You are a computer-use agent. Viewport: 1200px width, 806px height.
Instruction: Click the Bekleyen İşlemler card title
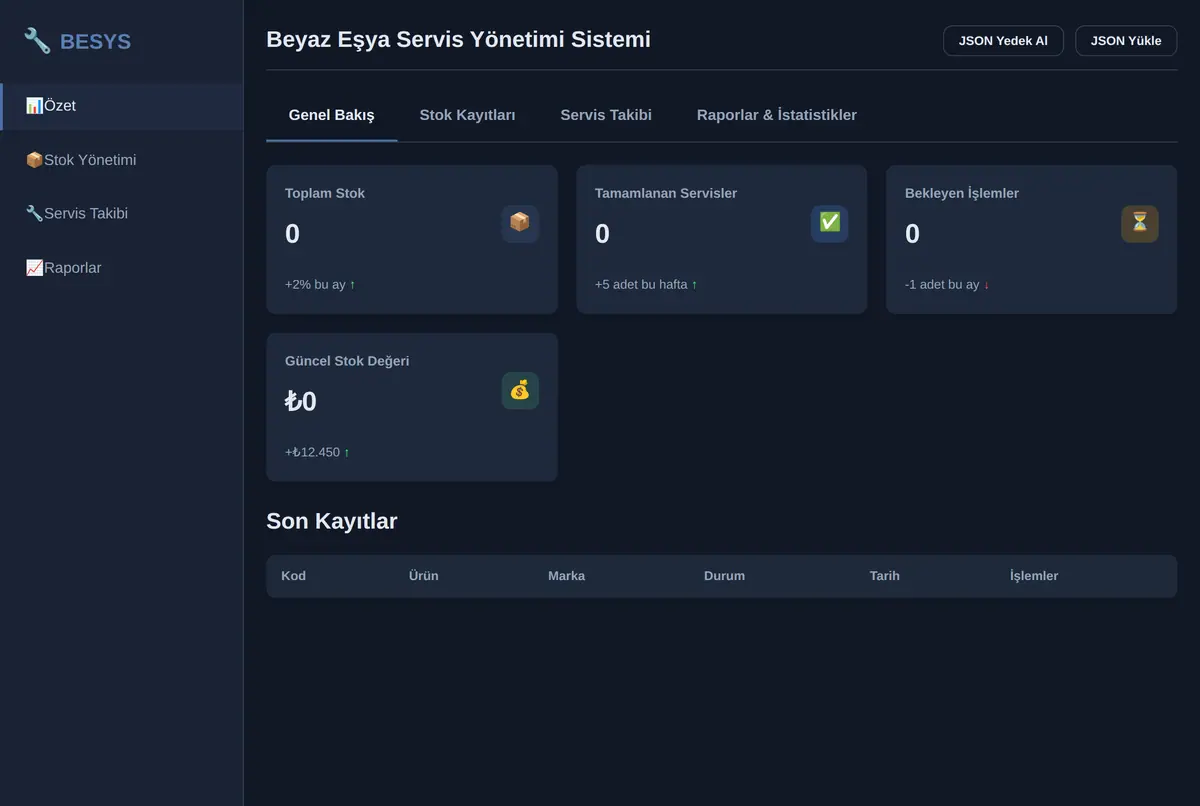pyautogui.click(x=962, y=193)
